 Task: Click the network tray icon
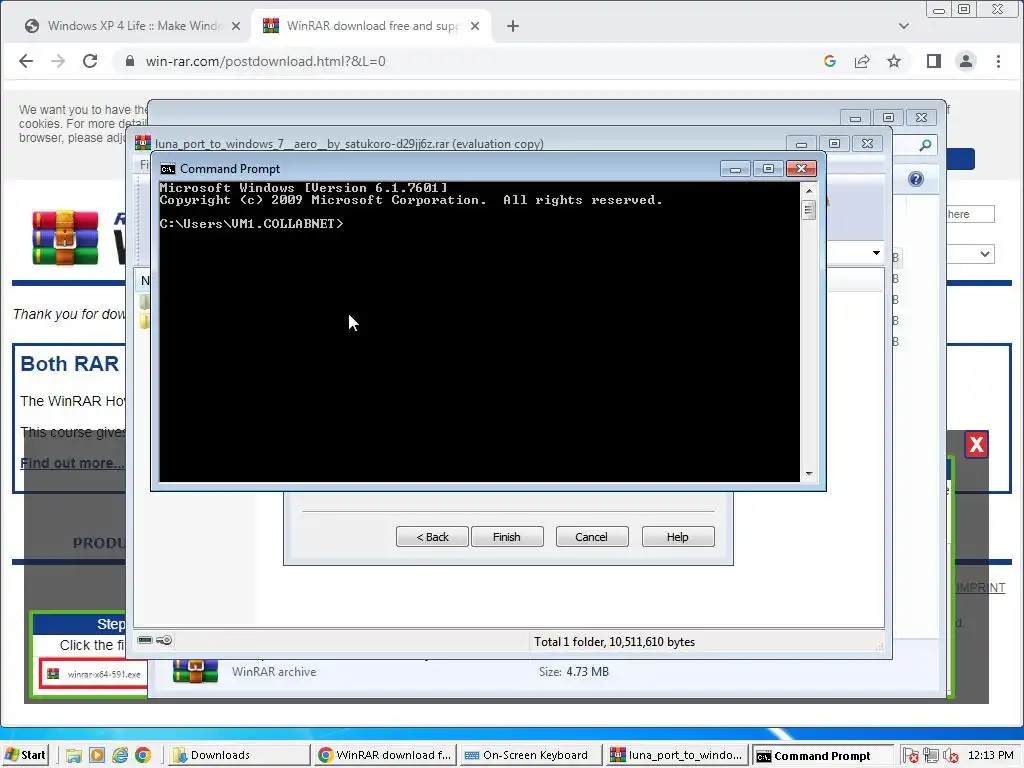point(931,756)
